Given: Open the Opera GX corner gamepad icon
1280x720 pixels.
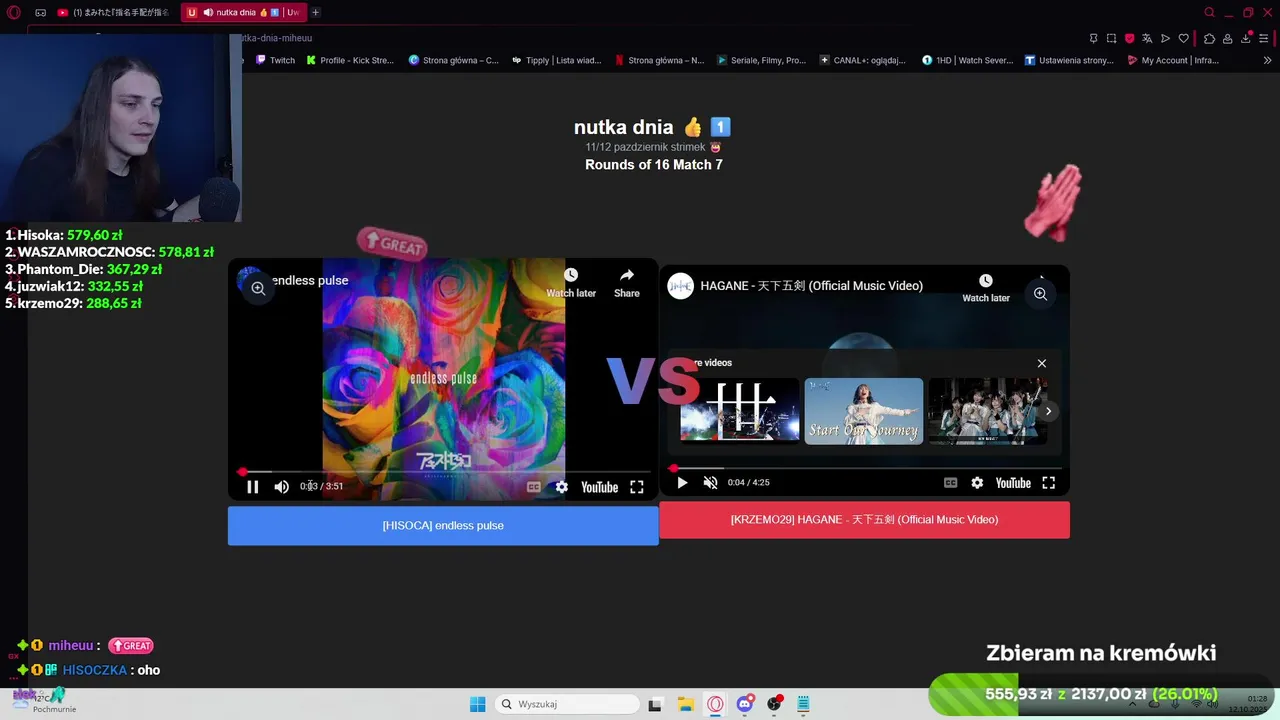Looking at the screenshot, I should click(x=40, y=12).
